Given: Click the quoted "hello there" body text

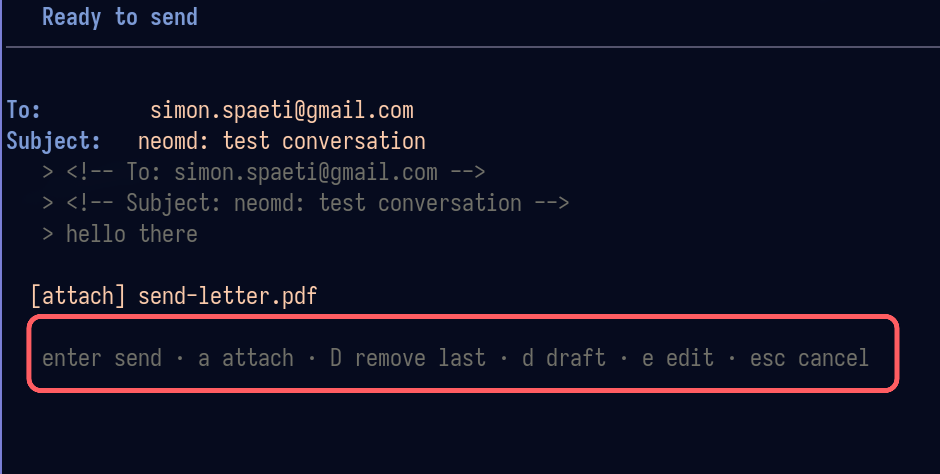Looking at the screenshot, I should point(131,234).
